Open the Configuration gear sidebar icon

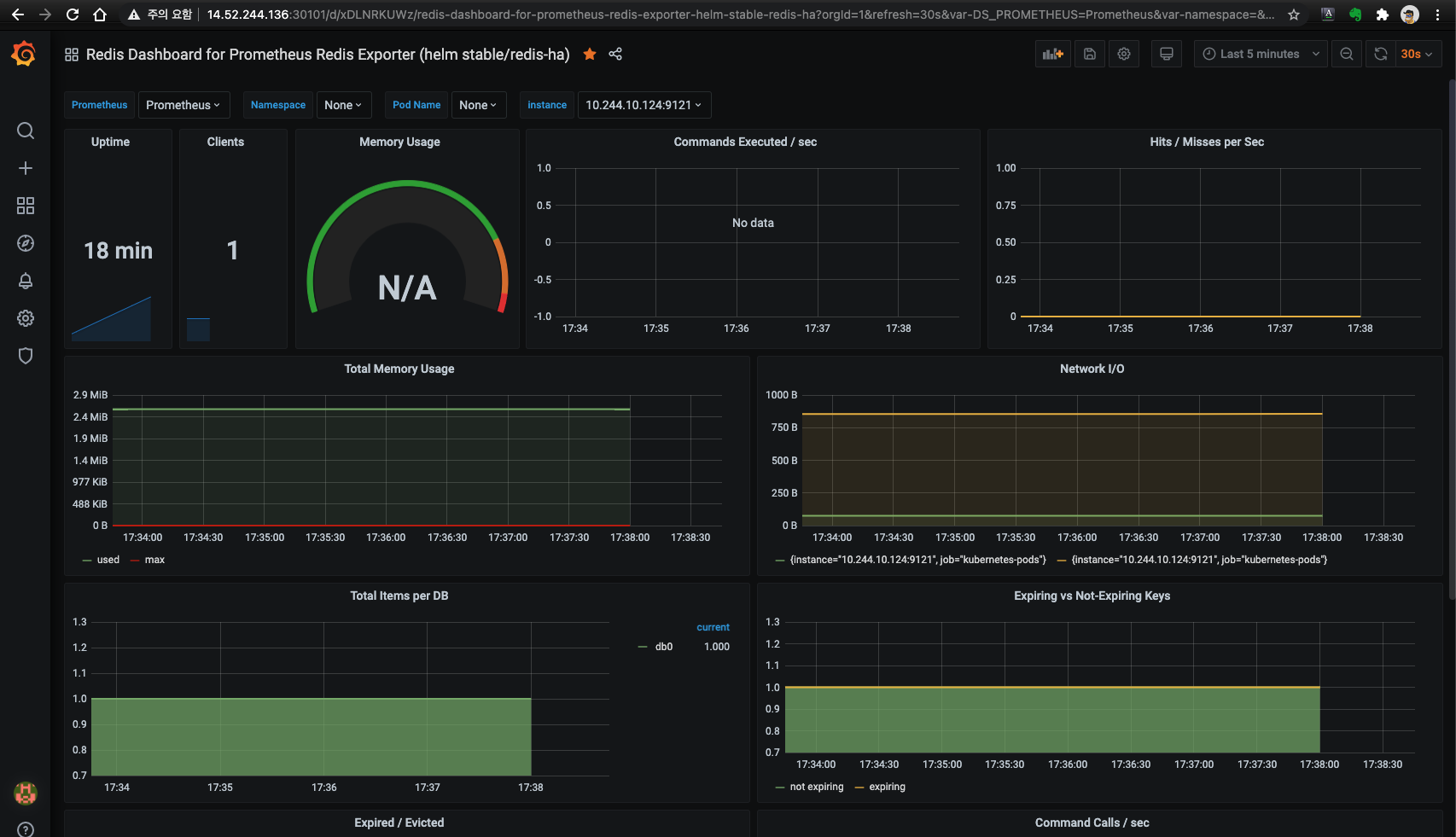coord(26,318)
